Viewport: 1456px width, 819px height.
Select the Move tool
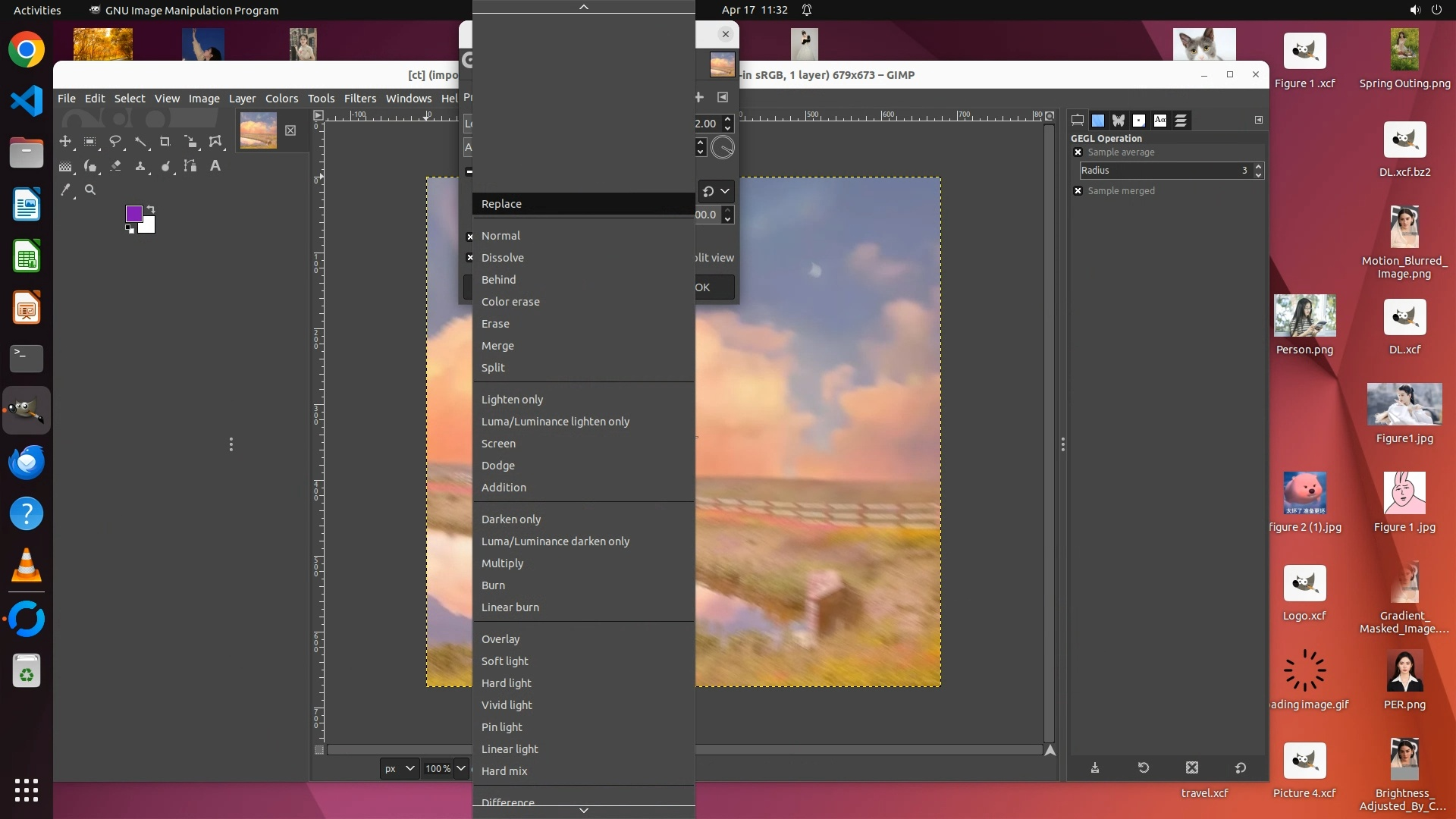point(65,142)
